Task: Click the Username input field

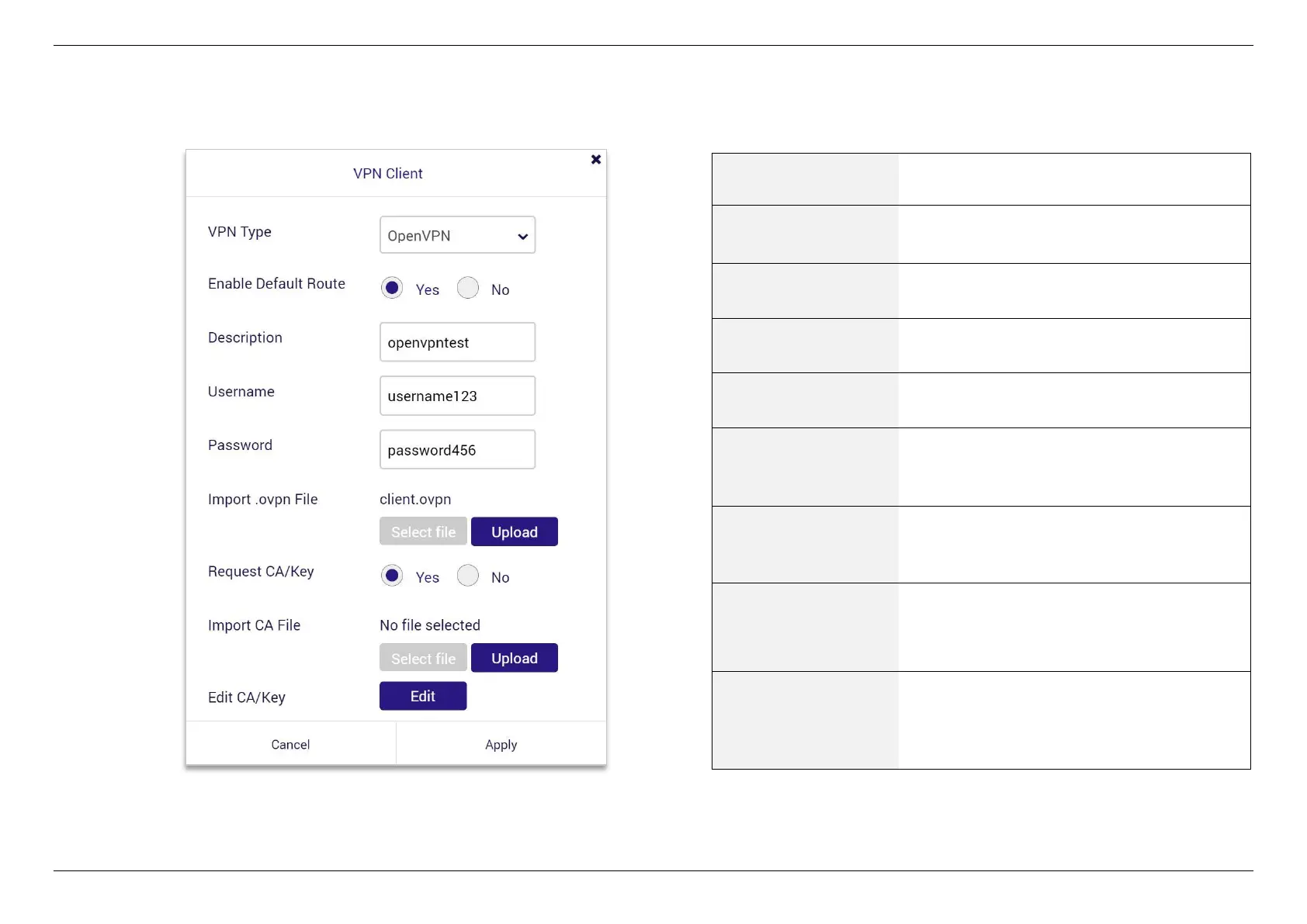Action: point(457,396)
